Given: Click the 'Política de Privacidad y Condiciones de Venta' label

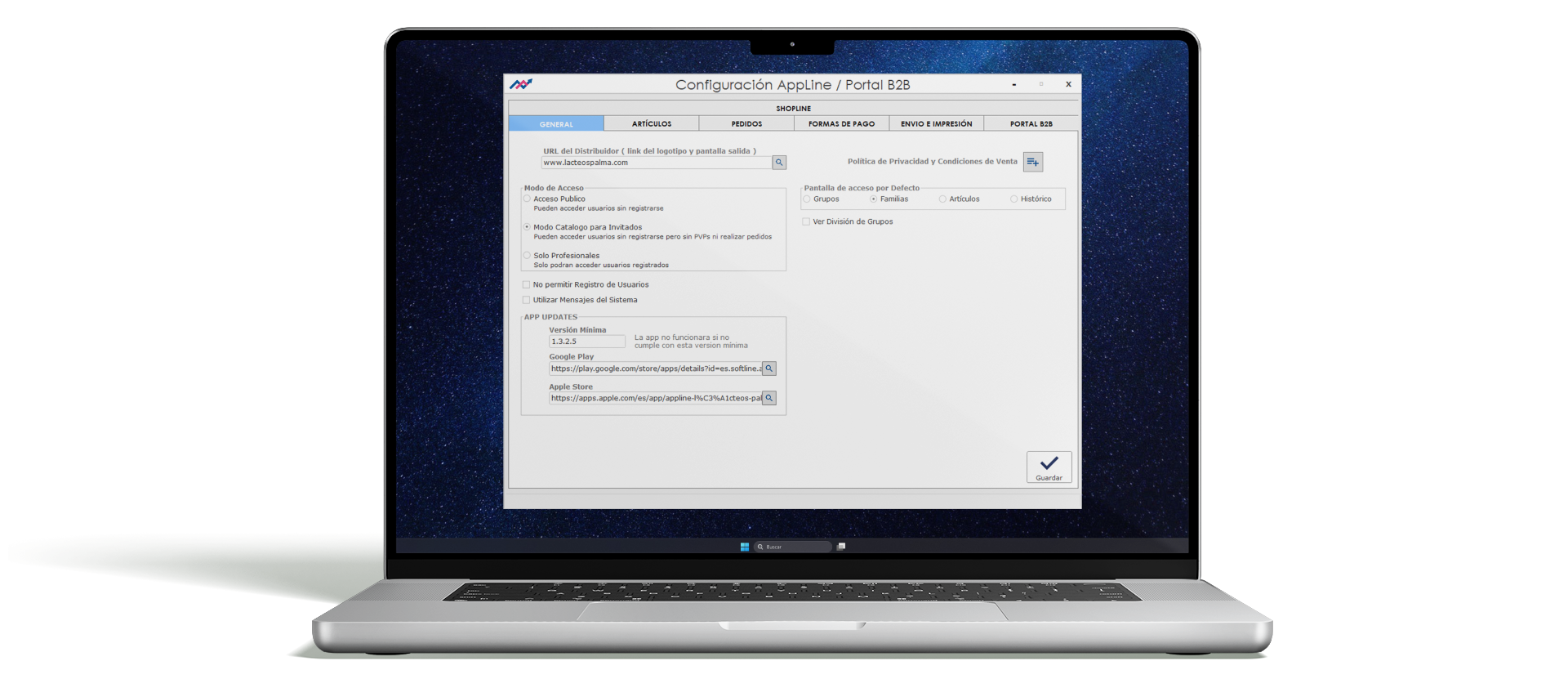Looking at the screenshot, I should tap(933, 162).
